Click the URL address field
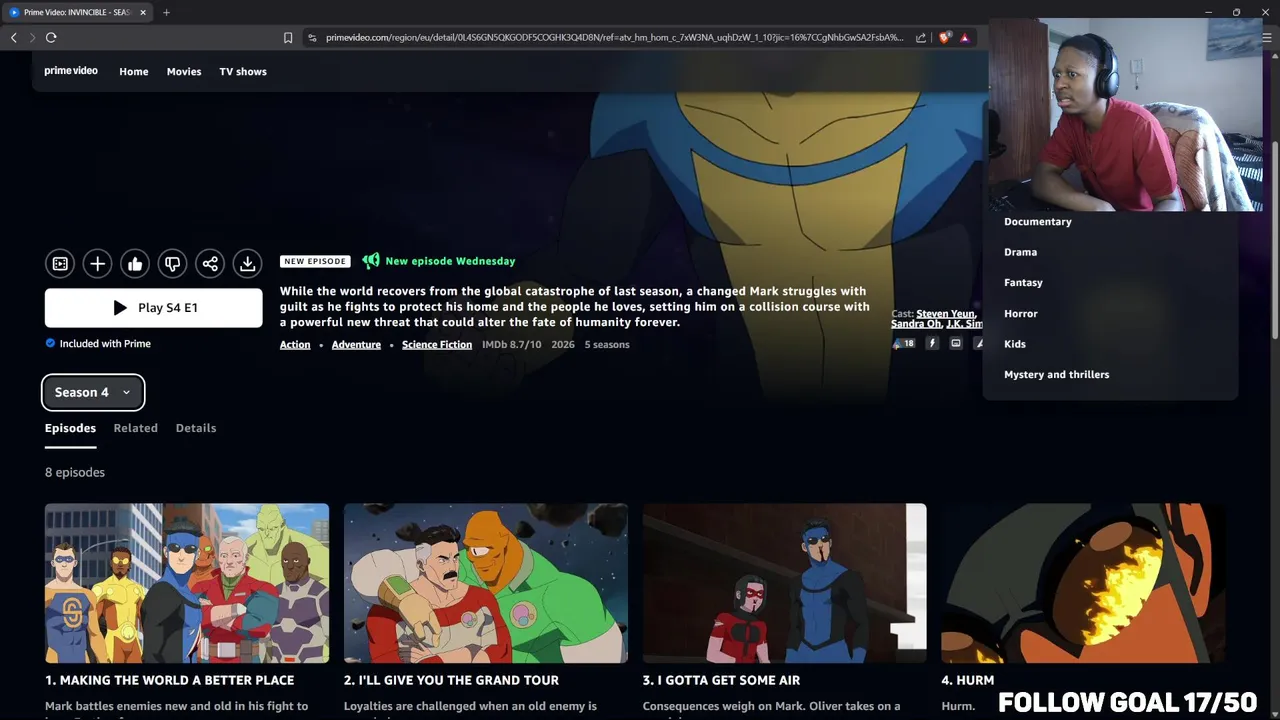Screen dimensions: 1280x720 614,37
